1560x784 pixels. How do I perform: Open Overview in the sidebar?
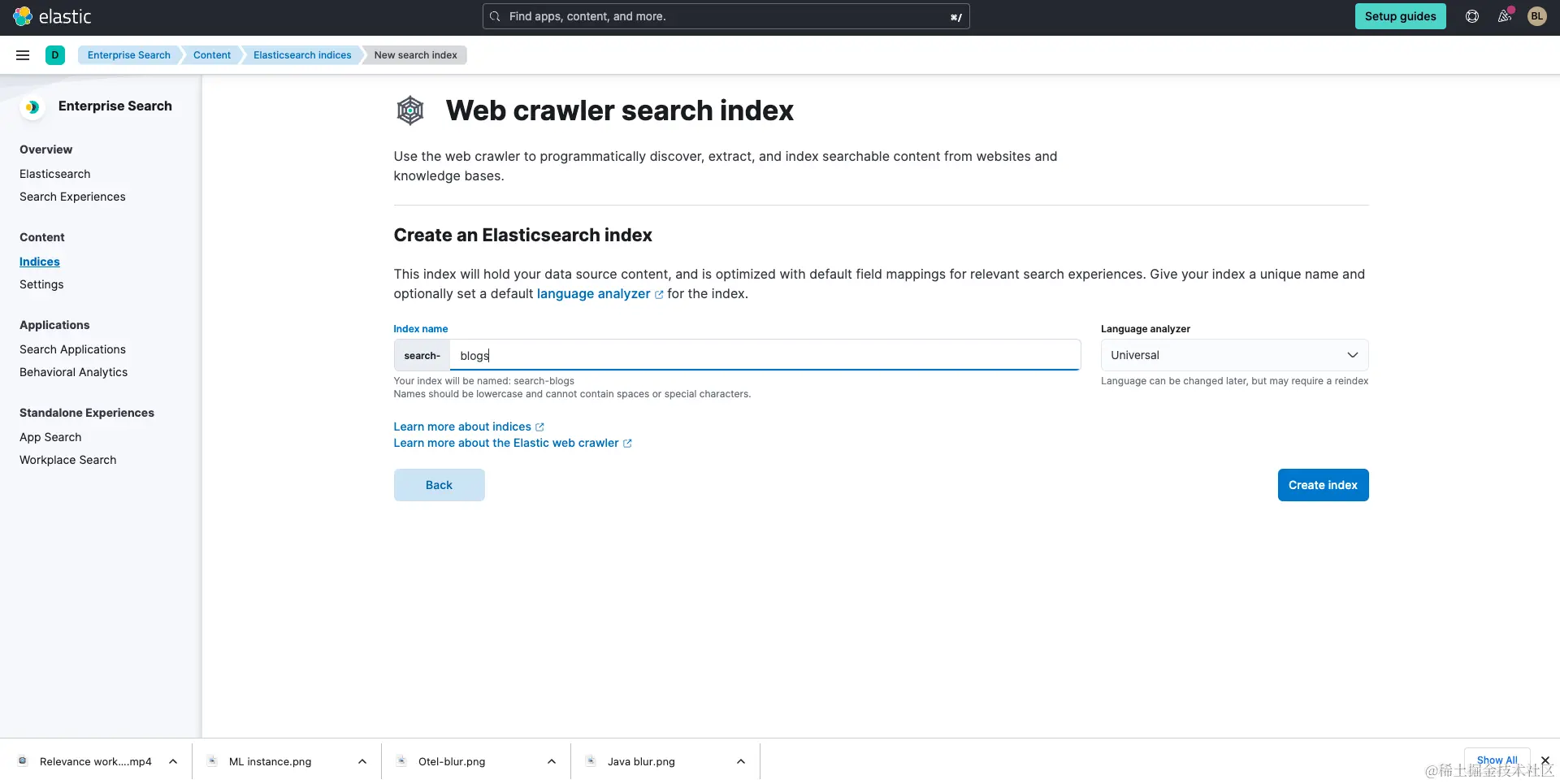tap(46, 149)
